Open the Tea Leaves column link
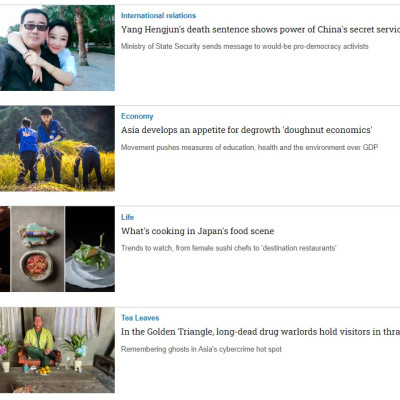Screen dimensions: 400x400 pos(140,318)
